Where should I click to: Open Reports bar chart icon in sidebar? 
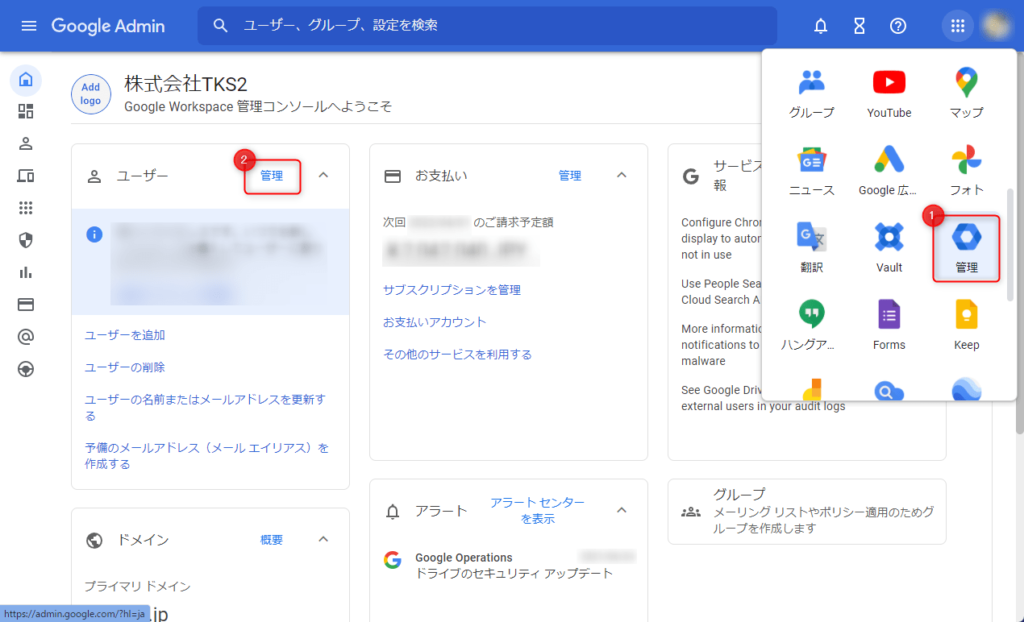tap(26, 272)
